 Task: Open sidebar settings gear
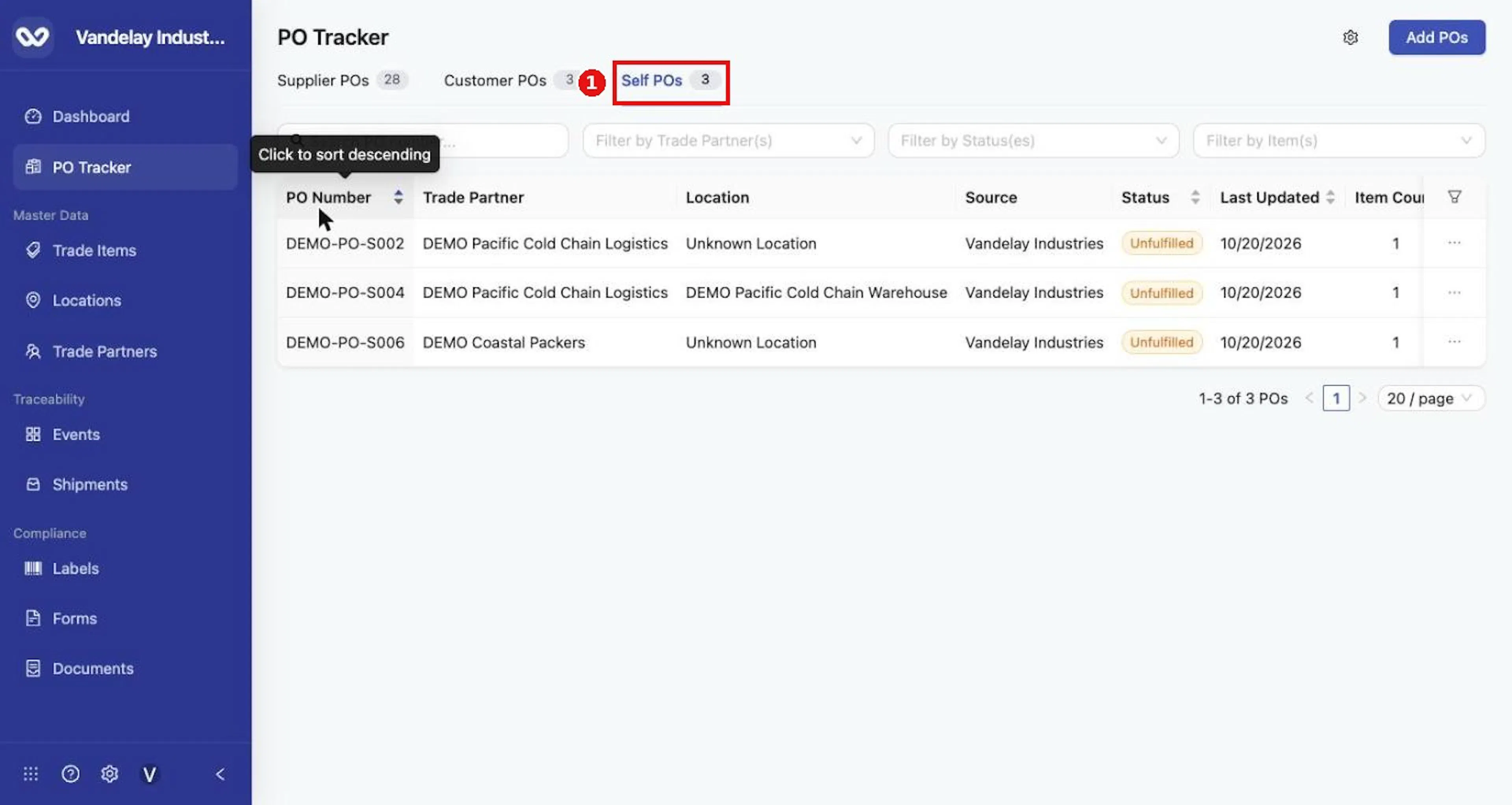click(x=110, y=774)
